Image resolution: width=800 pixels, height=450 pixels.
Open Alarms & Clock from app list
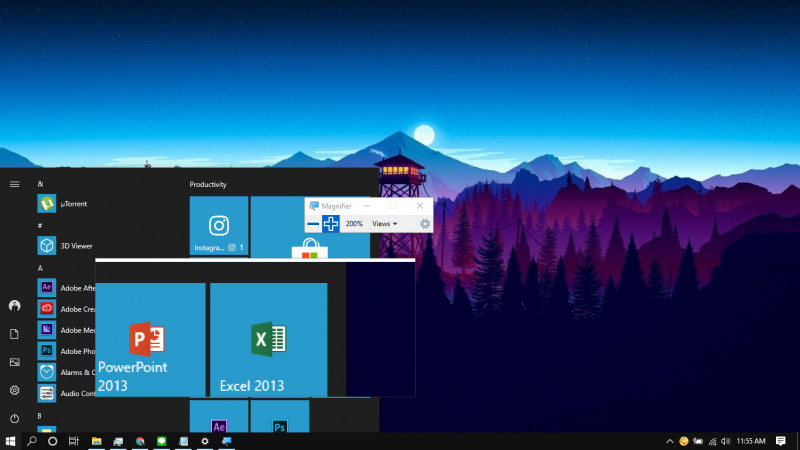pyautogui.click(x=66, y=372)
